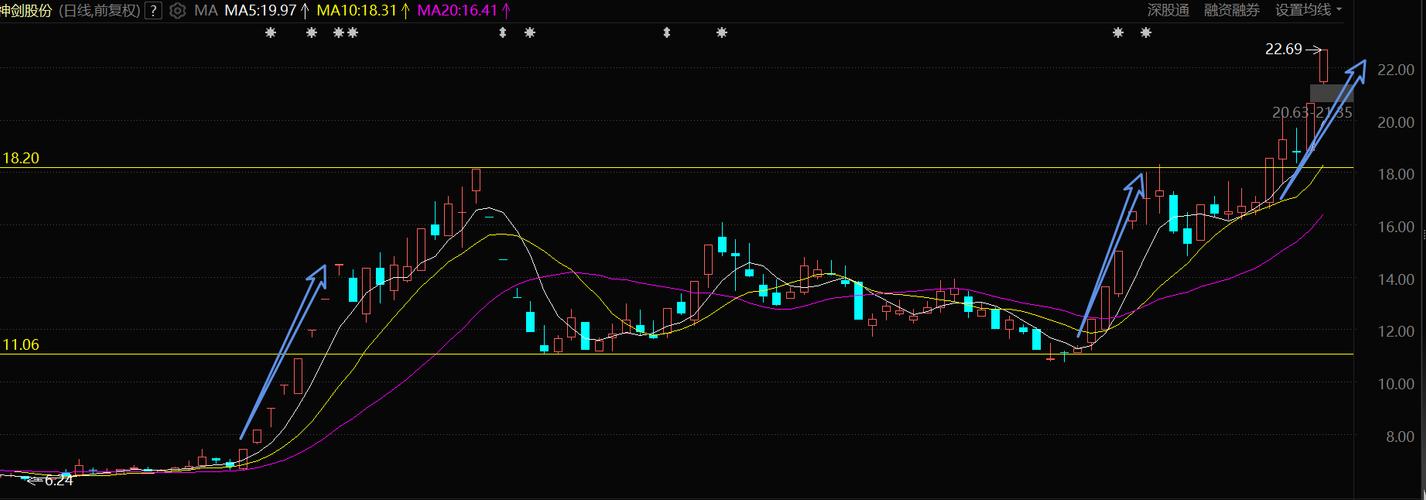Click the 20.00 price axis label
Screen dimensions: 1426x500
[1395, 122]
